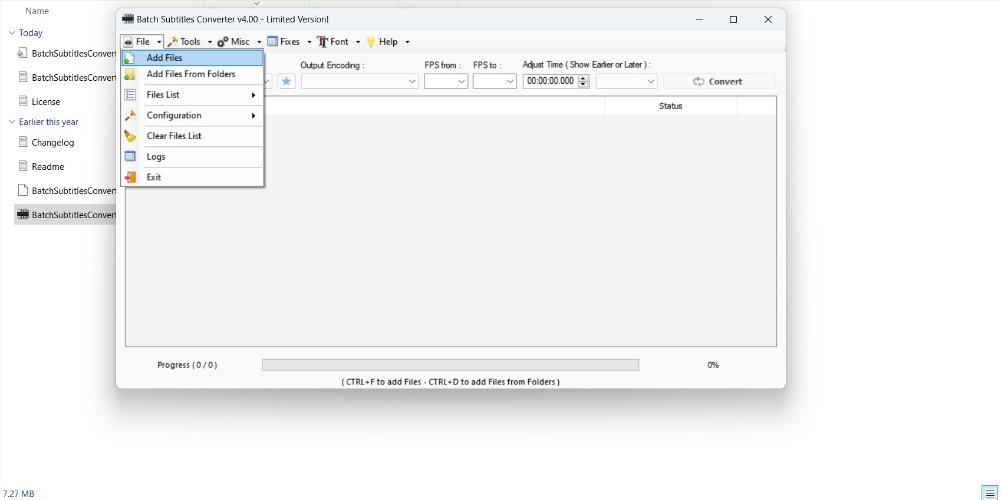Open the Help menu with lightbulb icon
Image resolution: width=1001 pixels, height=500 pixels.
point(387,42)
